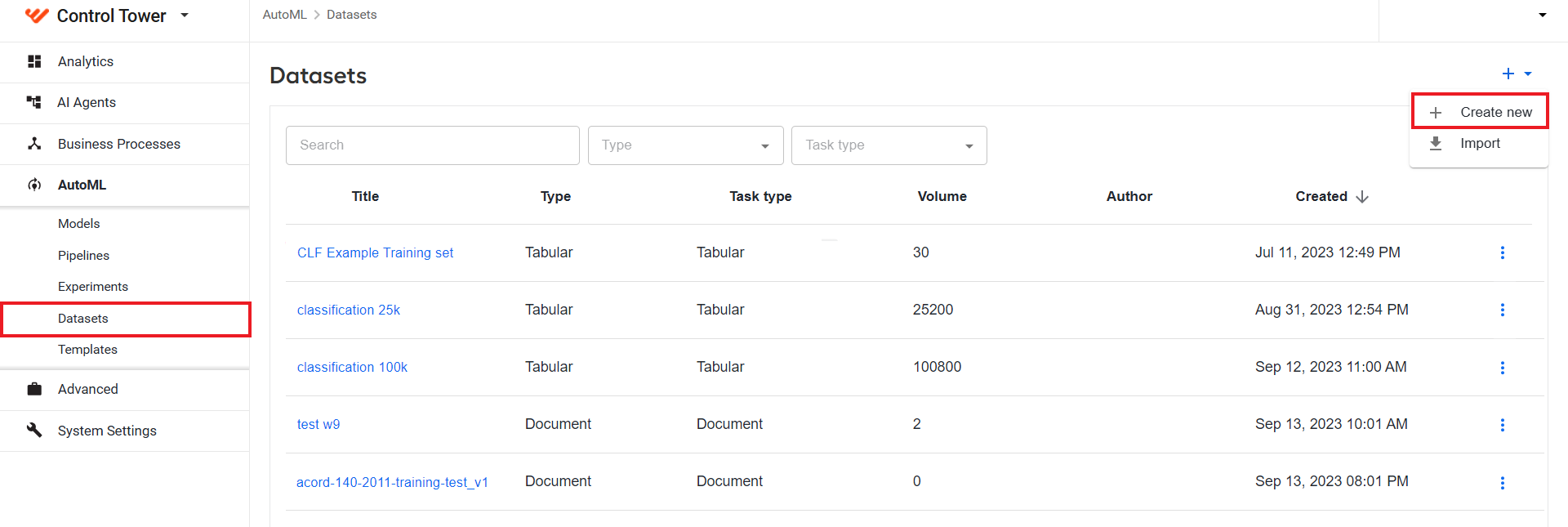Screen dimensions: 1568x527
Task: Open the Task type filter dropdown
Action: pyautogui.click(x=889, y=145)
